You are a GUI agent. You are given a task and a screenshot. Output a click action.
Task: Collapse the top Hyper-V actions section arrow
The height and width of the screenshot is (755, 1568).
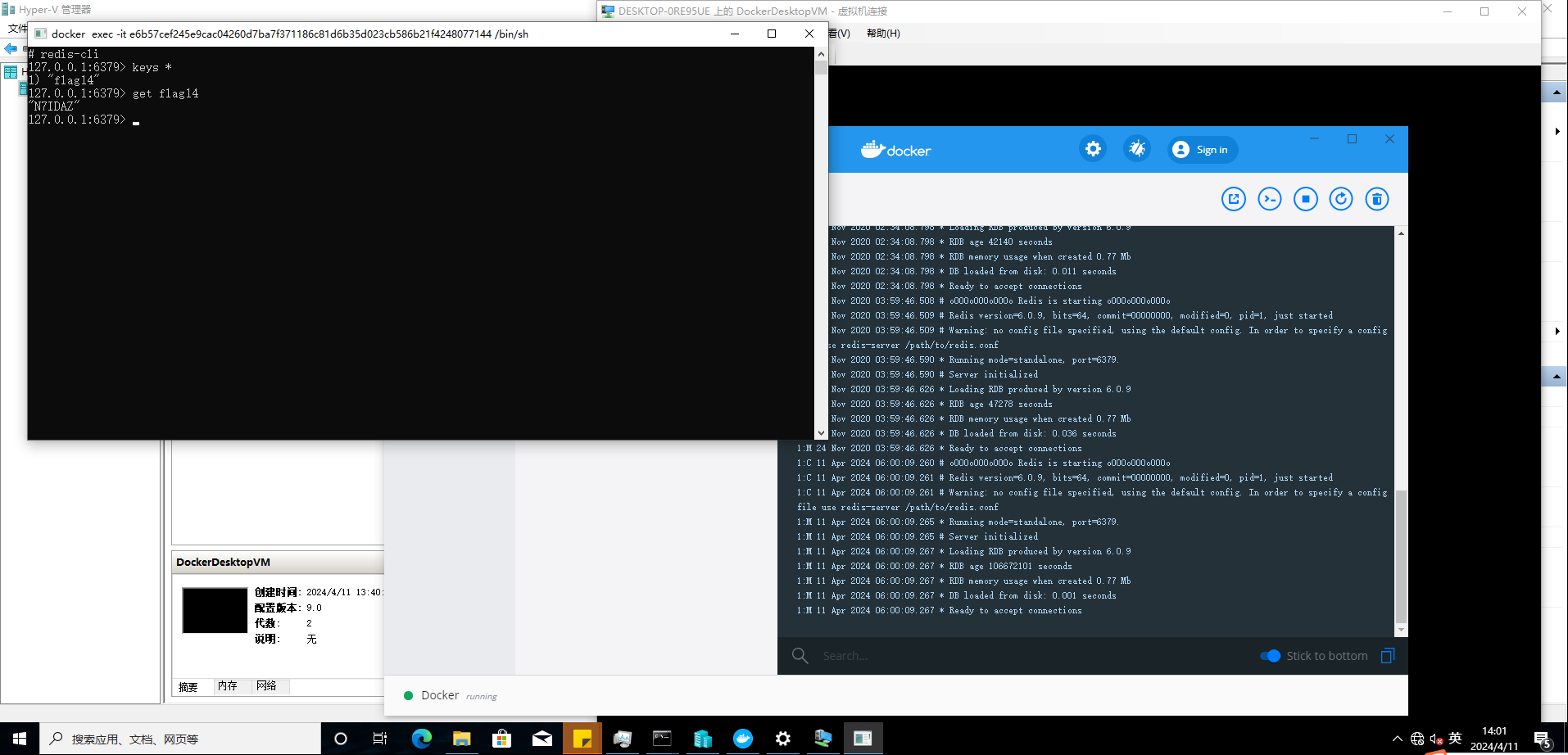(1556, 93)
